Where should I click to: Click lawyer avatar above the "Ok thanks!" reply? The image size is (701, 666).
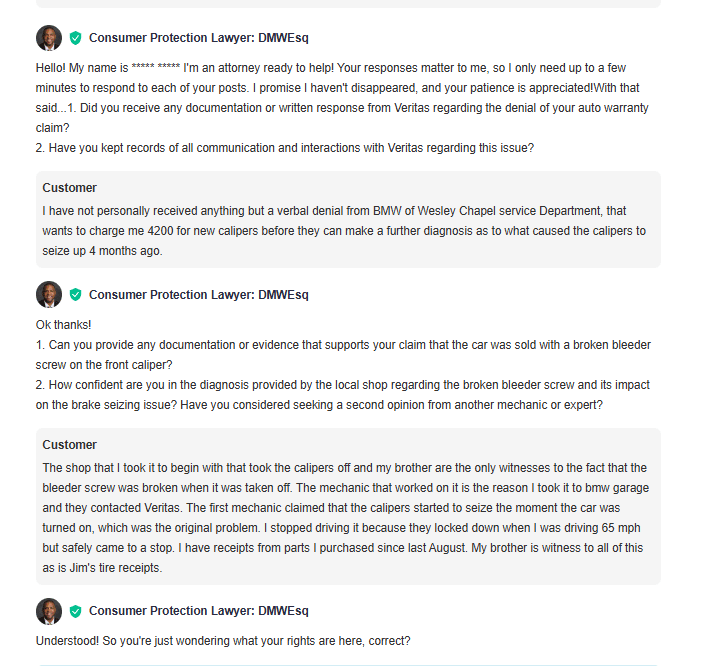coord(49,295)
